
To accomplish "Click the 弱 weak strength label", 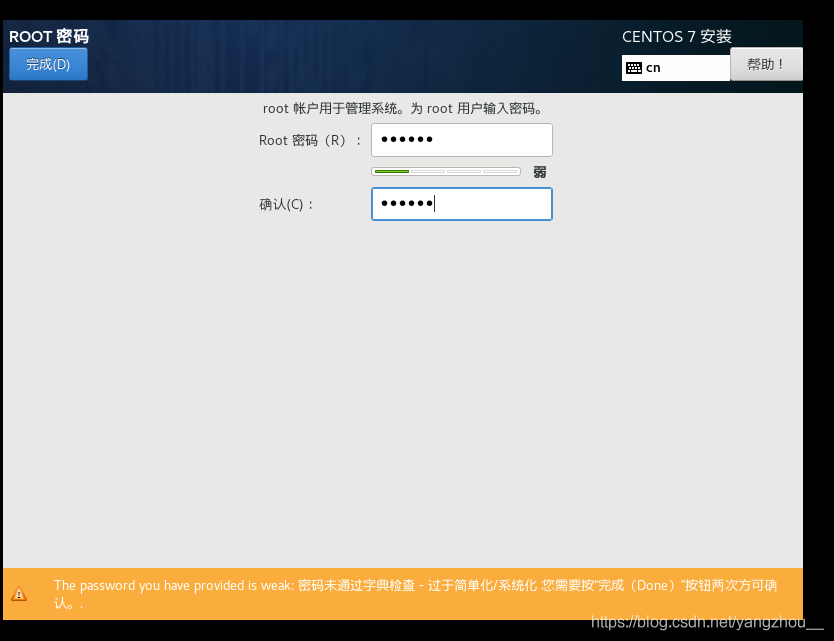I will 540,172.
